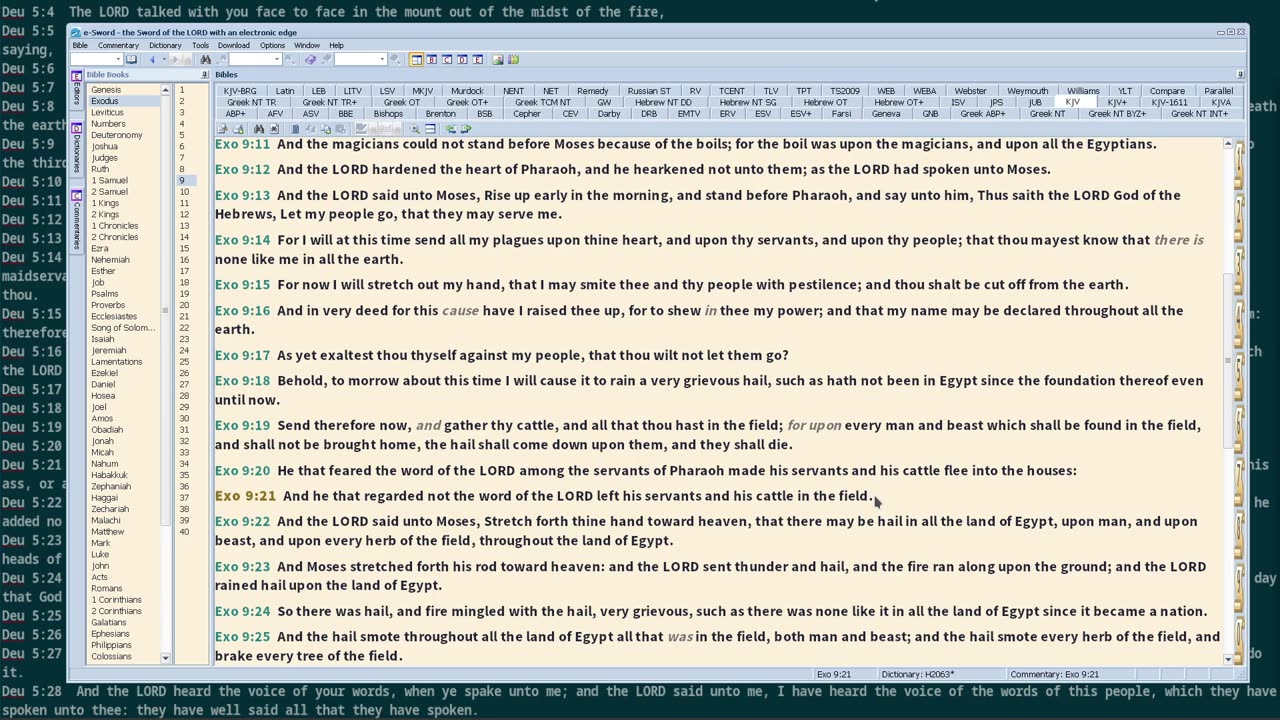Toggle maximize Bible view (B icon)
Image resolution: width=1280 pixels, height=720 pixels.
tap(432, 59)
